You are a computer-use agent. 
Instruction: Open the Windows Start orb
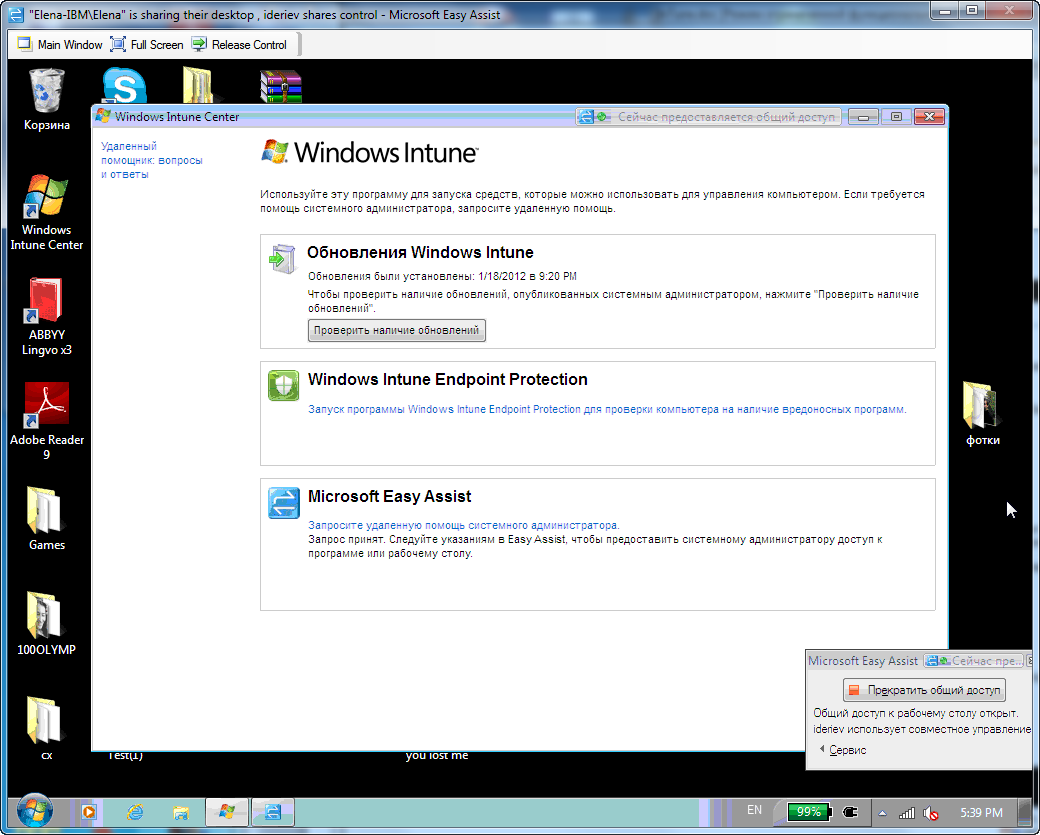34,812
